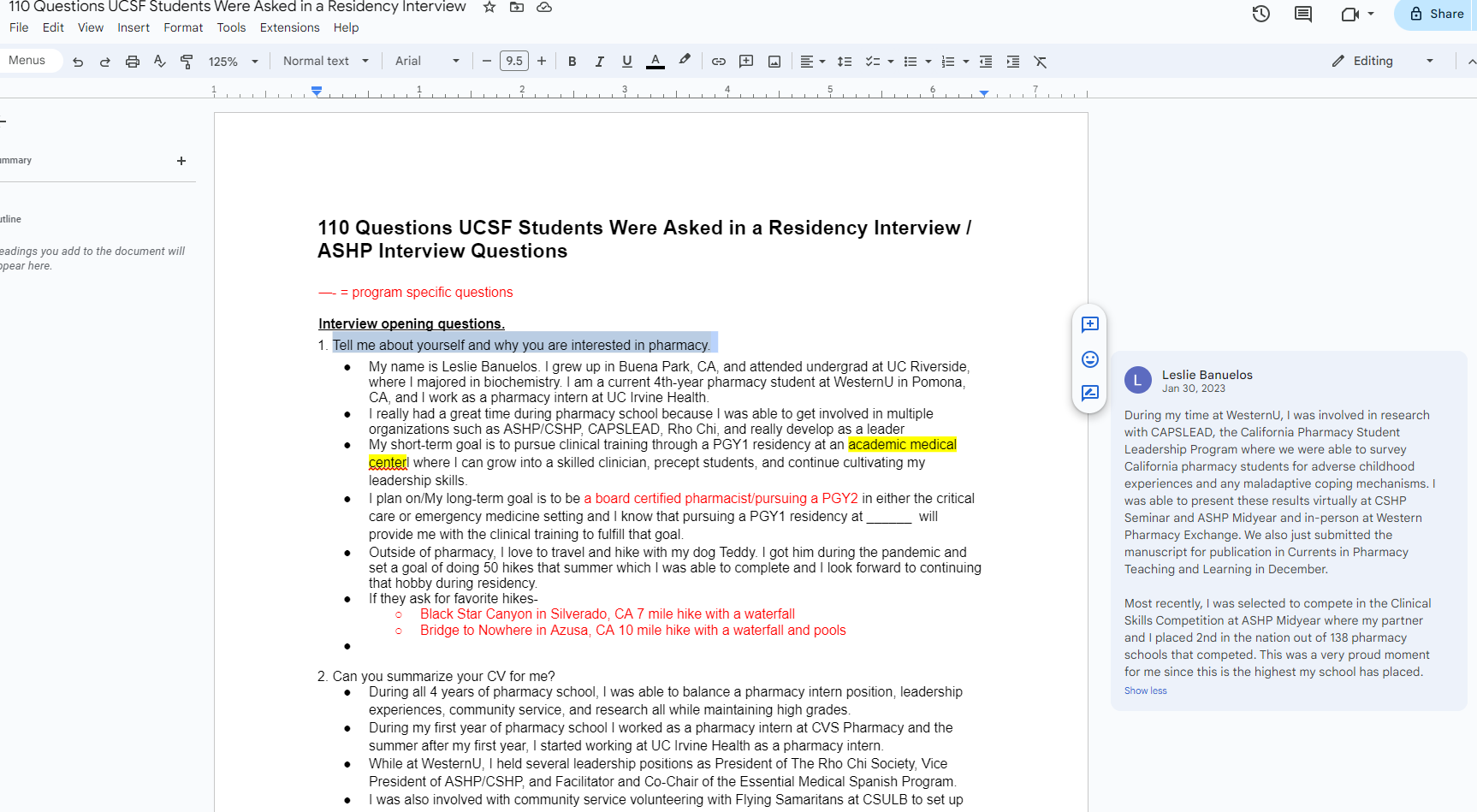This screenshot has width=1477, height=812.
Task: Open the Help menu
Action: pyautogui.click(x=346, y=27)
